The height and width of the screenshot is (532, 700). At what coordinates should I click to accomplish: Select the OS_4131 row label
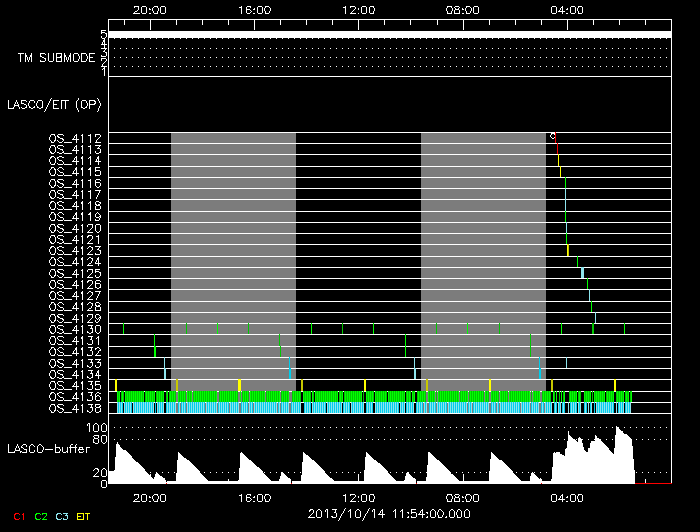[x=75, y=341]
